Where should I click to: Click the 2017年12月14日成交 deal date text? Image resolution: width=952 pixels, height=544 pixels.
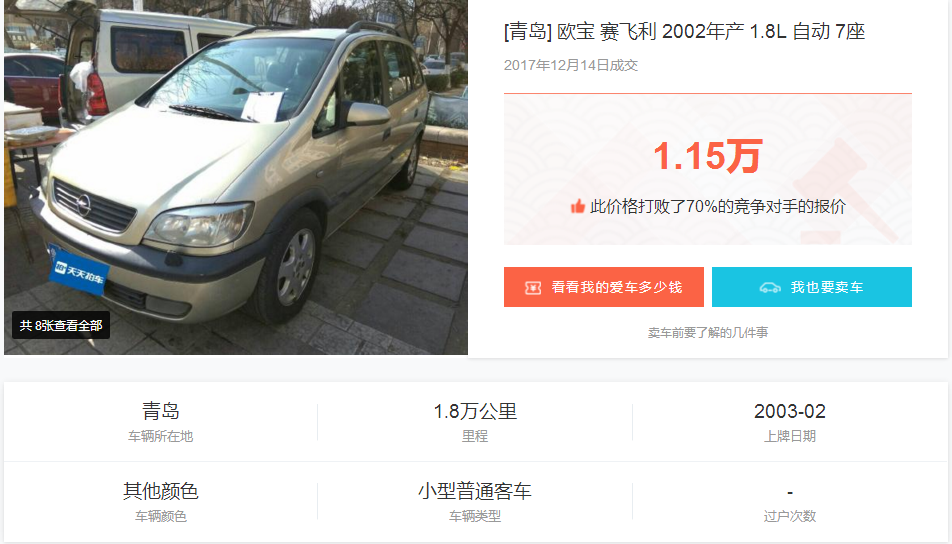click(571, 66)
